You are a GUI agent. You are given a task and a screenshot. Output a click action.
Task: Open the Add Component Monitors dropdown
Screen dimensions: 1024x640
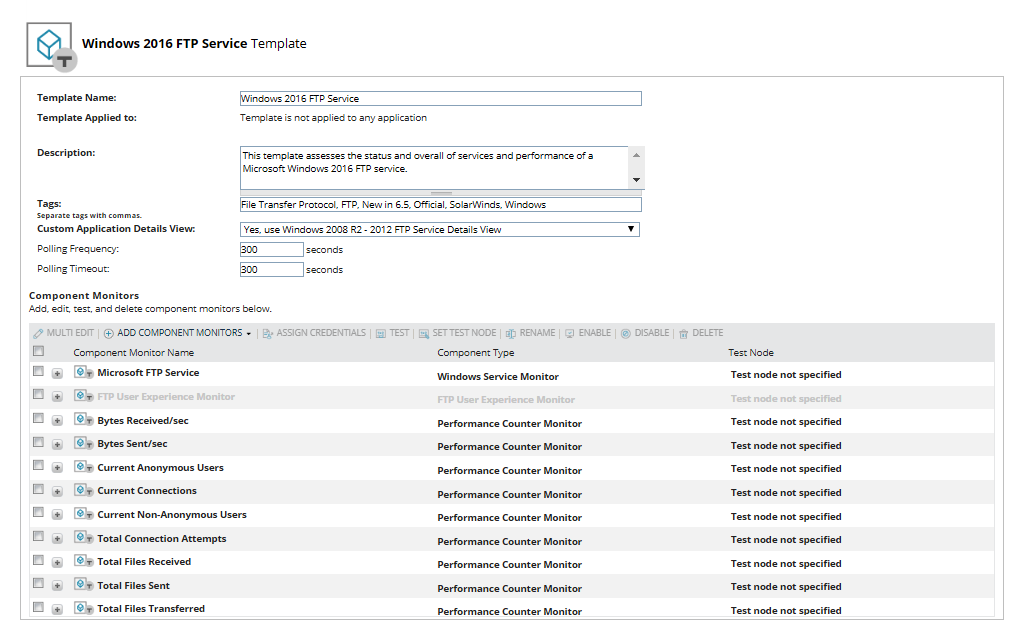click(x=249, y=333)
